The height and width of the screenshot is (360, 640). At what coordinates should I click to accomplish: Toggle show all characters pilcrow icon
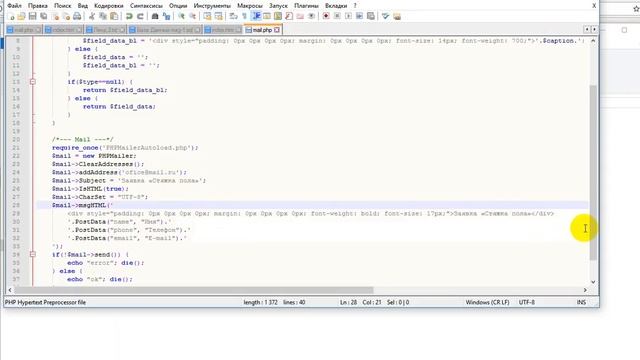coord(244,16)
